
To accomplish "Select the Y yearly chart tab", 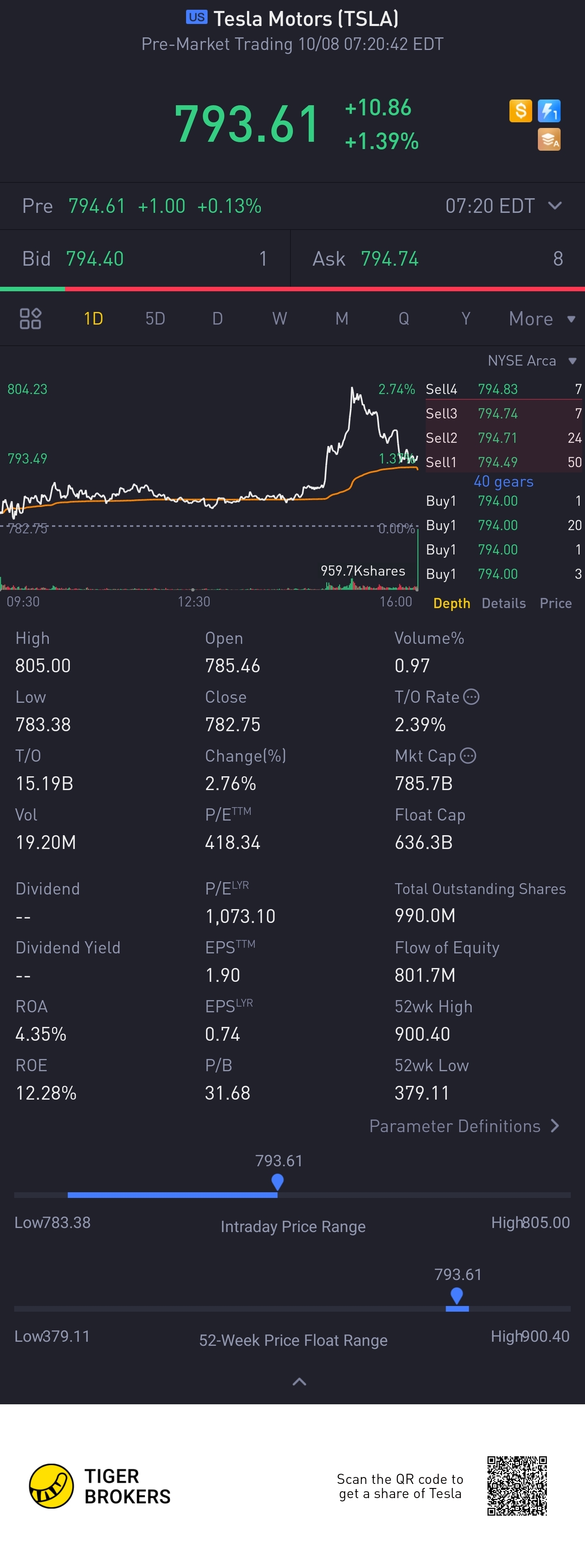I will pos(466,318).
